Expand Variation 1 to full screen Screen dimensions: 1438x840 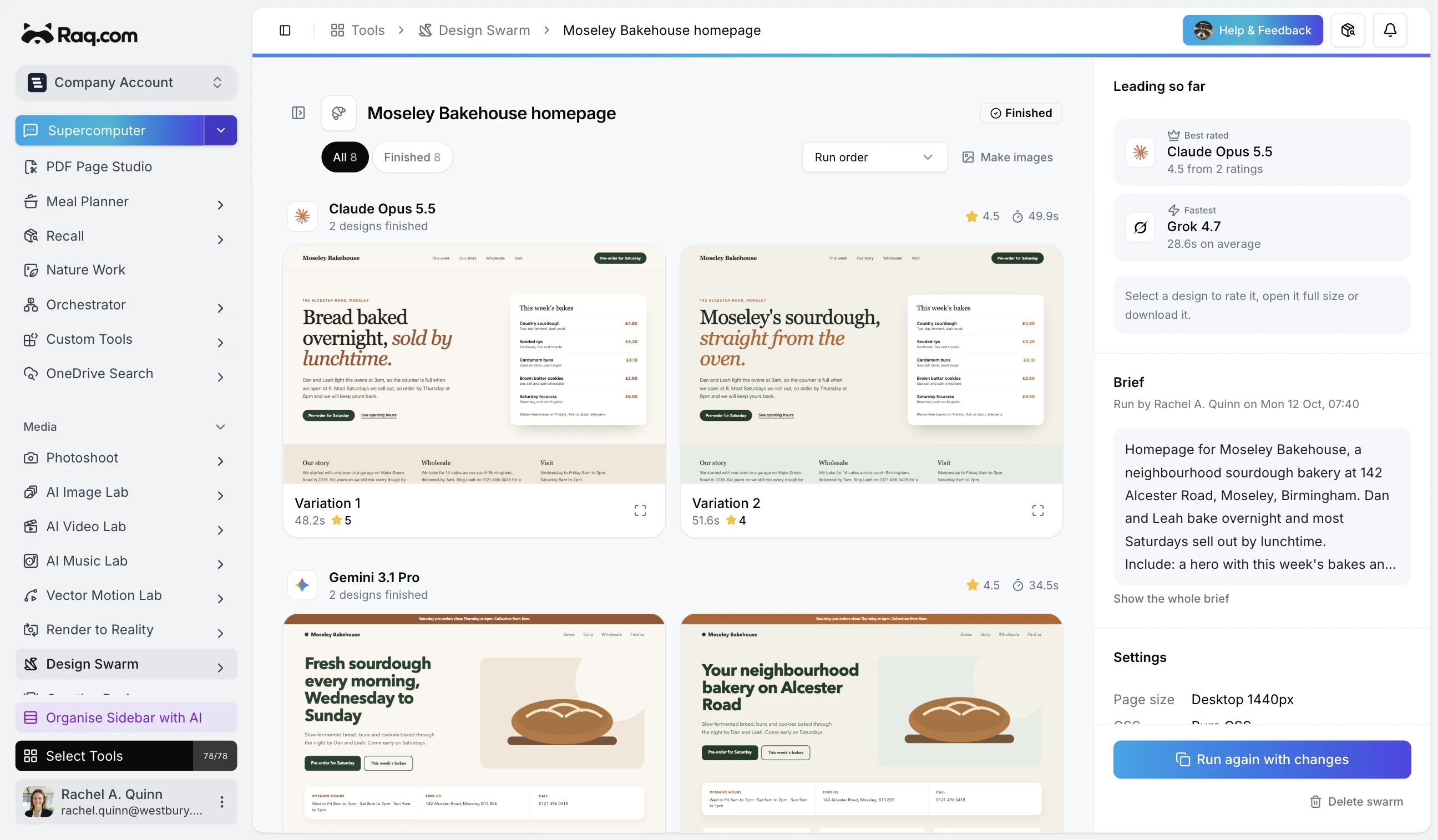click(x=640, y=511)
